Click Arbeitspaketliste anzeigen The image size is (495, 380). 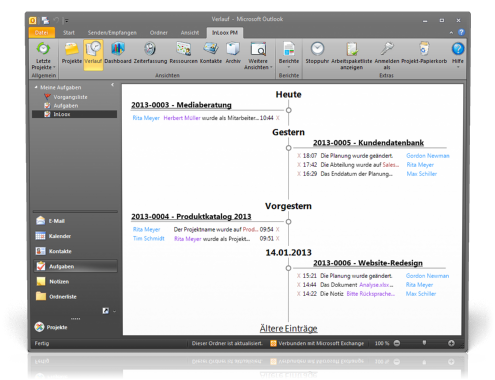click(351, 56)
